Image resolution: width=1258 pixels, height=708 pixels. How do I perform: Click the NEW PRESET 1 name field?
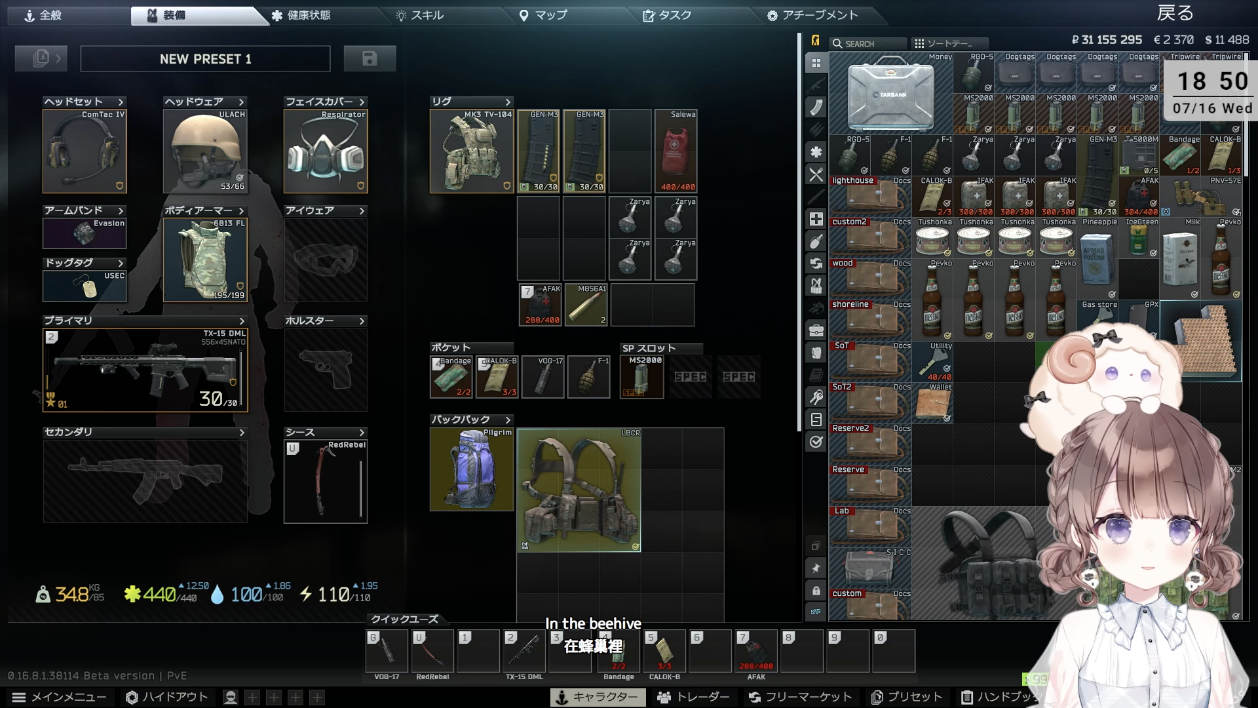click(x=205, y=59)
